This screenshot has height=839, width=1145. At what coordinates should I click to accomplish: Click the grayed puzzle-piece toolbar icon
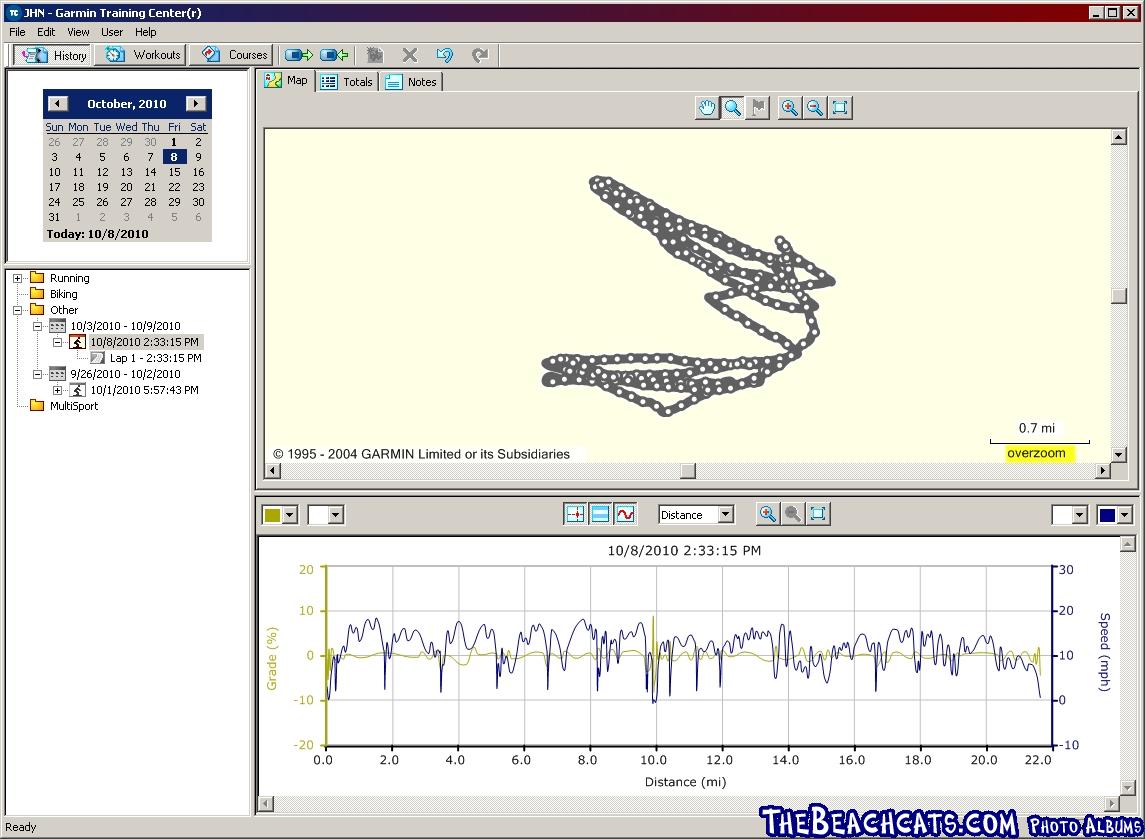[x=375, y=55]
